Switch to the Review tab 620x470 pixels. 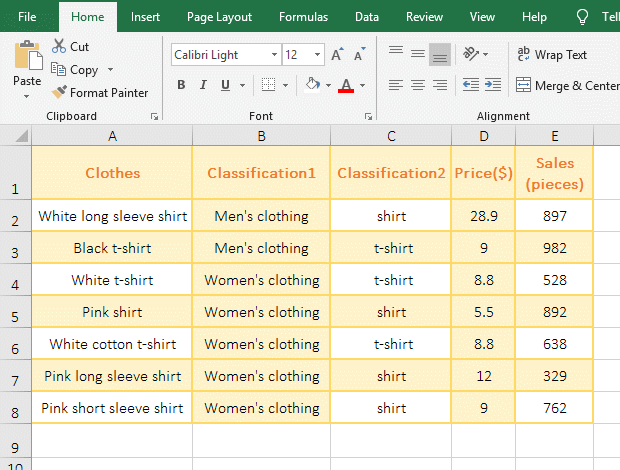click(424, 17)
